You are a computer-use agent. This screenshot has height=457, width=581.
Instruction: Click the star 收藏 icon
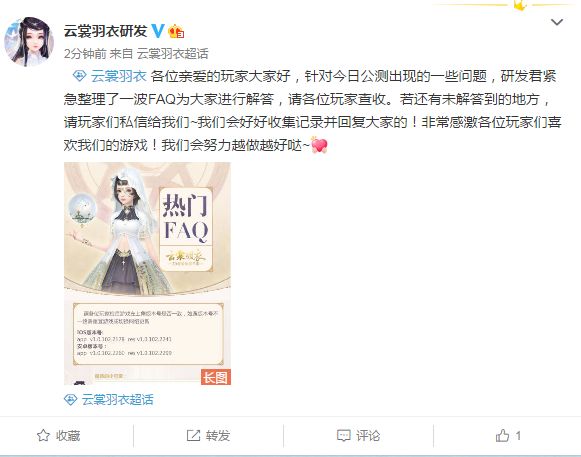(x=43, y=436)
